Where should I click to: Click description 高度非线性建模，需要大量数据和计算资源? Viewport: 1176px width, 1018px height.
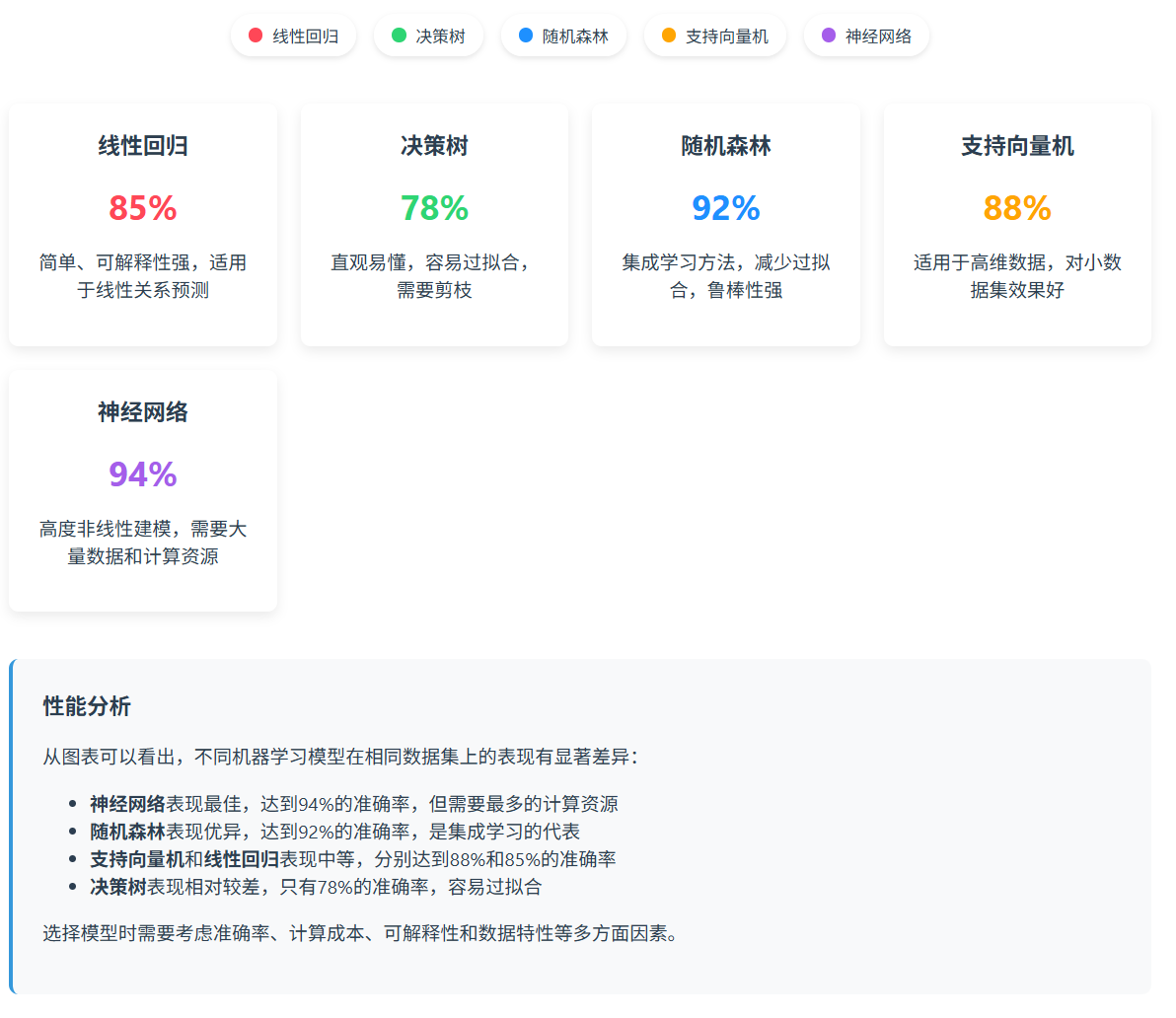[142, 542]
